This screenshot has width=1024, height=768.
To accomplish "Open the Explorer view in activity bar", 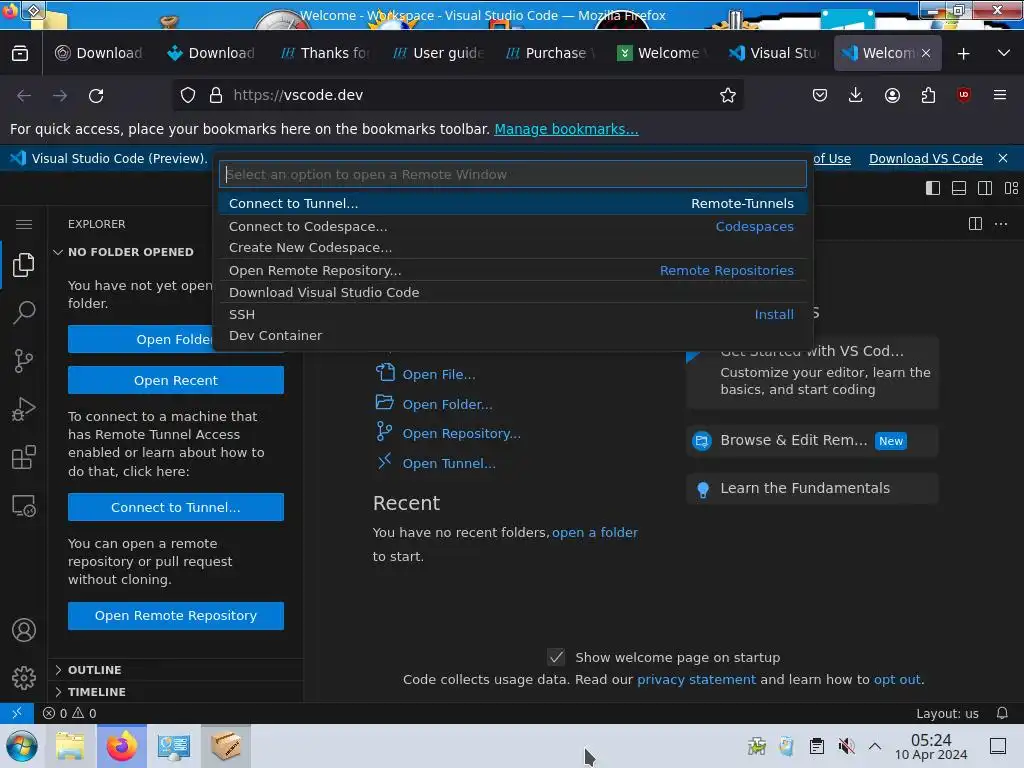I will coord(24,264).
